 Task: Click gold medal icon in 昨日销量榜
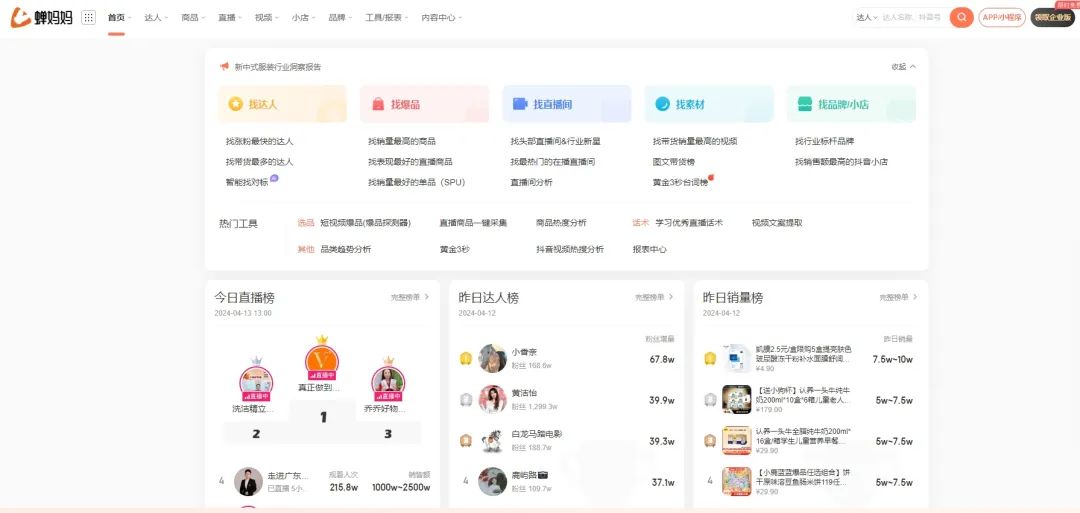[x=710, y=358]
